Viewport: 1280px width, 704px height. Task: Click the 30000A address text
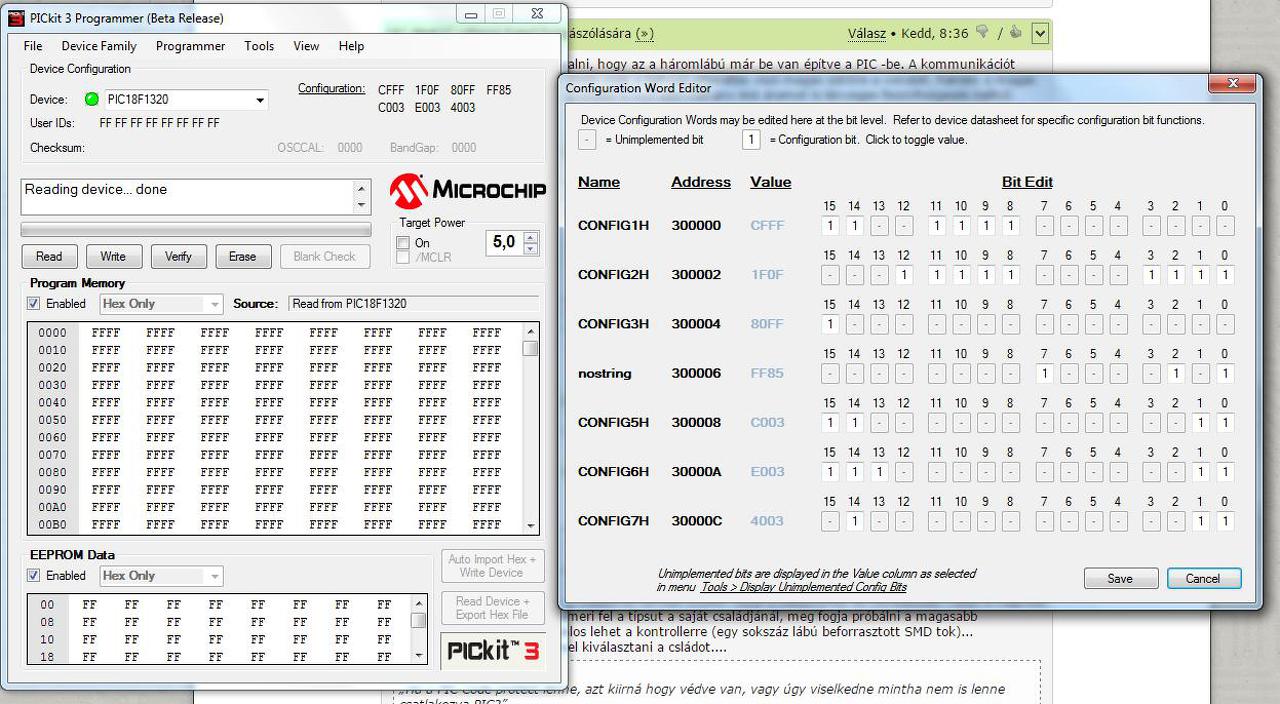[x=697, y=471]
